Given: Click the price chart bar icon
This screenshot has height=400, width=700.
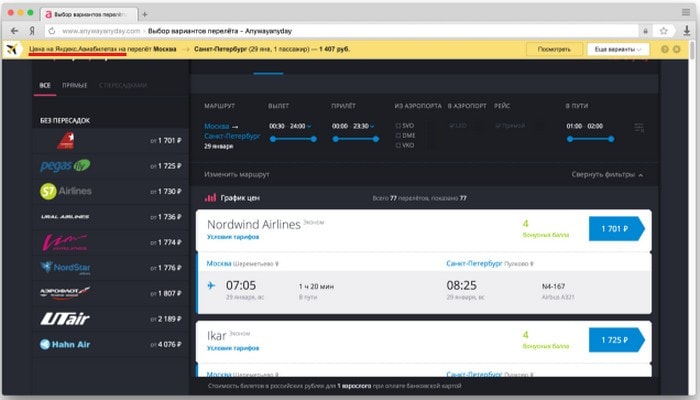Looking at the screenshot, I should tap(210, 198).
